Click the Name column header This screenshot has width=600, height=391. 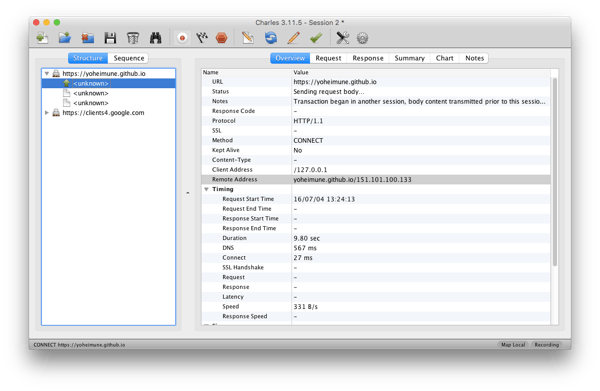point(246,72)
